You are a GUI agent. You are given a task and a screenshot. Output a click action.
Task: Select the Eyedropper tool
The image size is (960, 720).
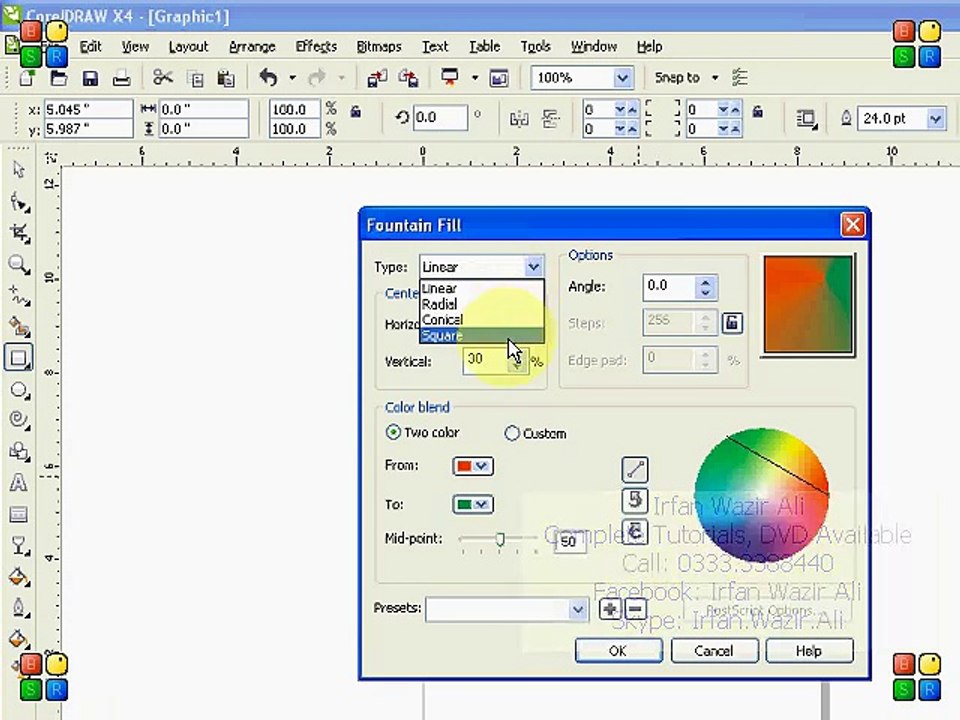tap(19, 577)
